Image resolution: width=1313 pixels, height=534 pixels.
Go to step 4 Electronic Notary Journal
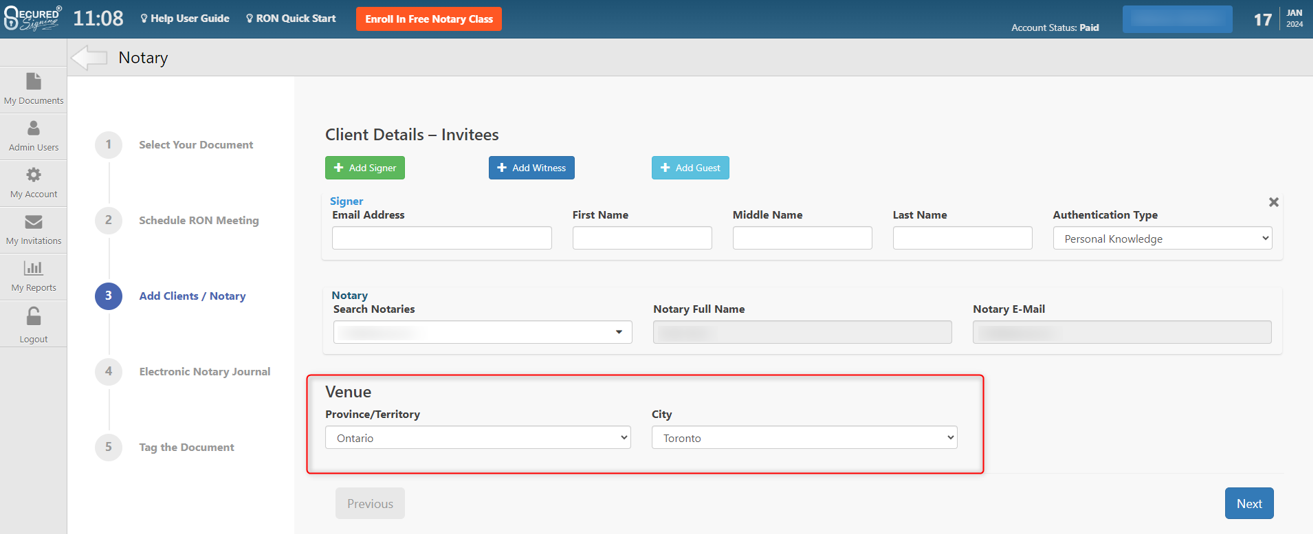204,372
